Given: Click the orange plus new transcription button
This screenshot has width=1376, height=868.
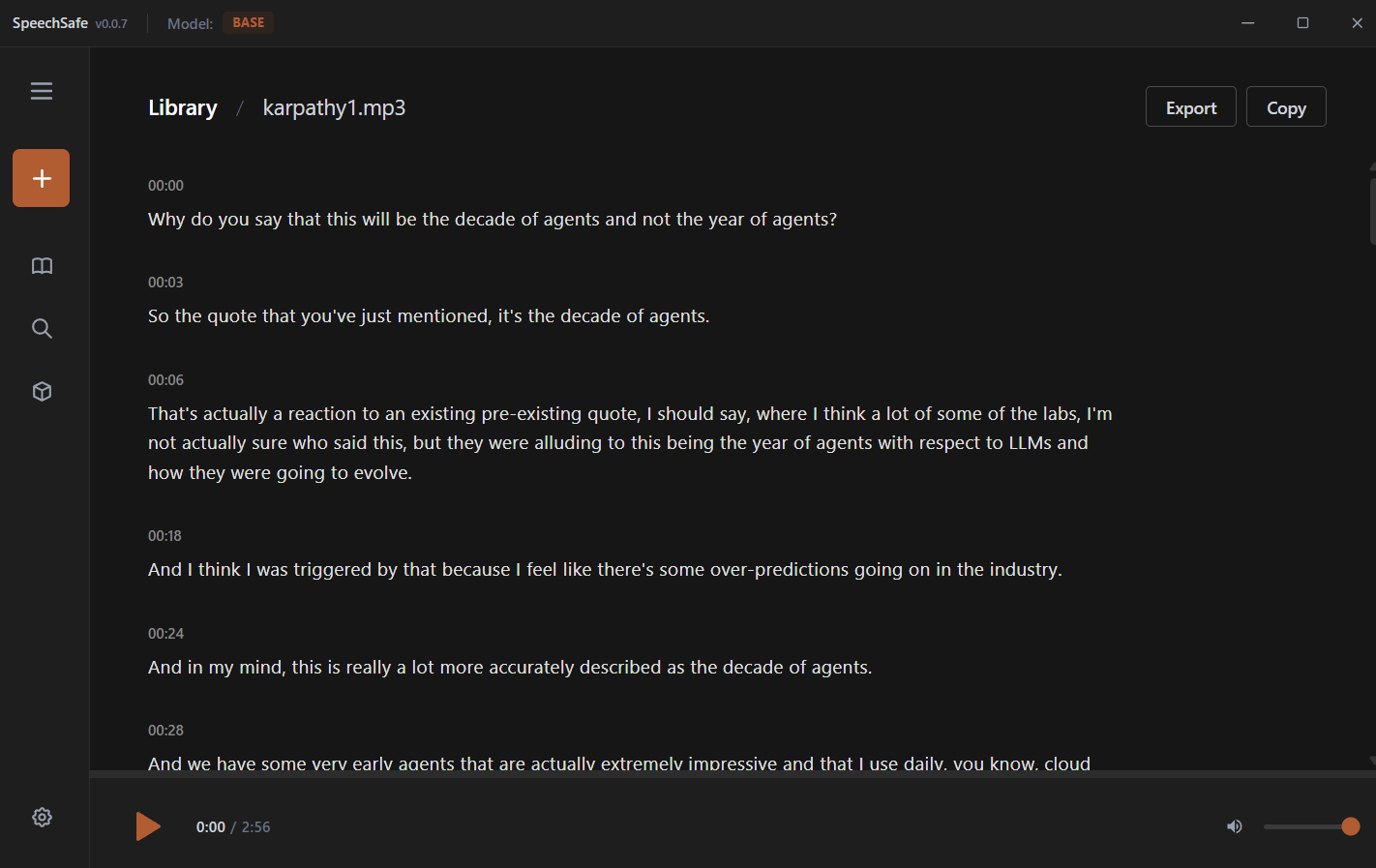Looking at the screenshot, I should [x=41, y=178].
